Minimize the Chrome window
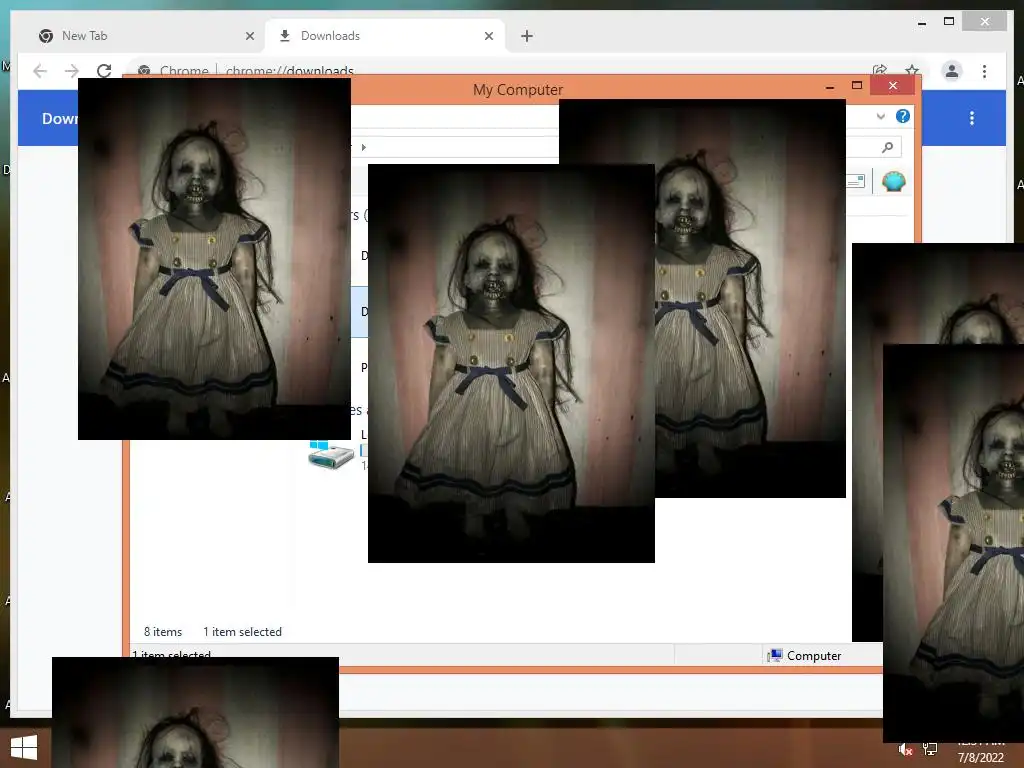Viewport: 1024px width, 768px height. coord(921,23)
